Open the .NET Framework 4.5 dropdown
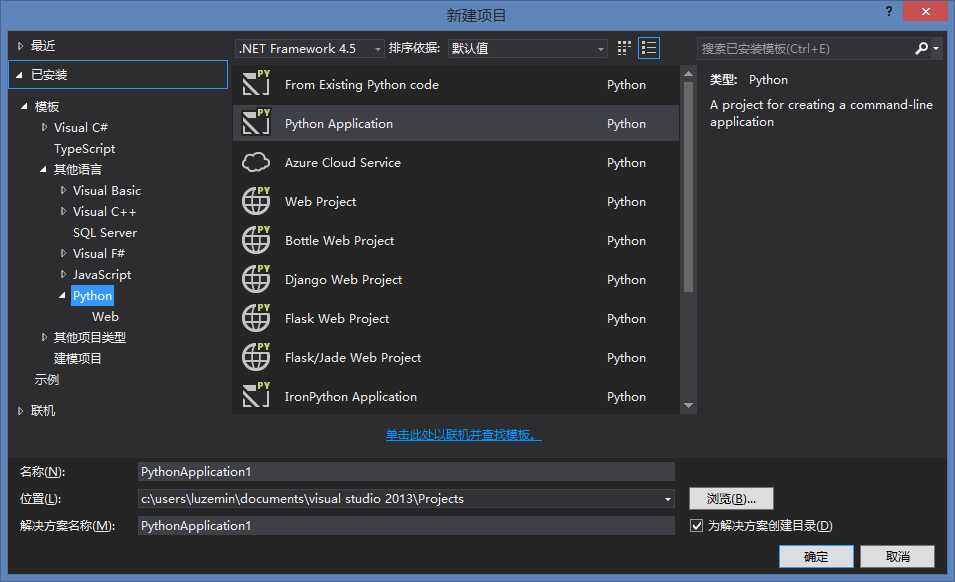This screenshot has height=582, width=955. [x=309, y=49]
